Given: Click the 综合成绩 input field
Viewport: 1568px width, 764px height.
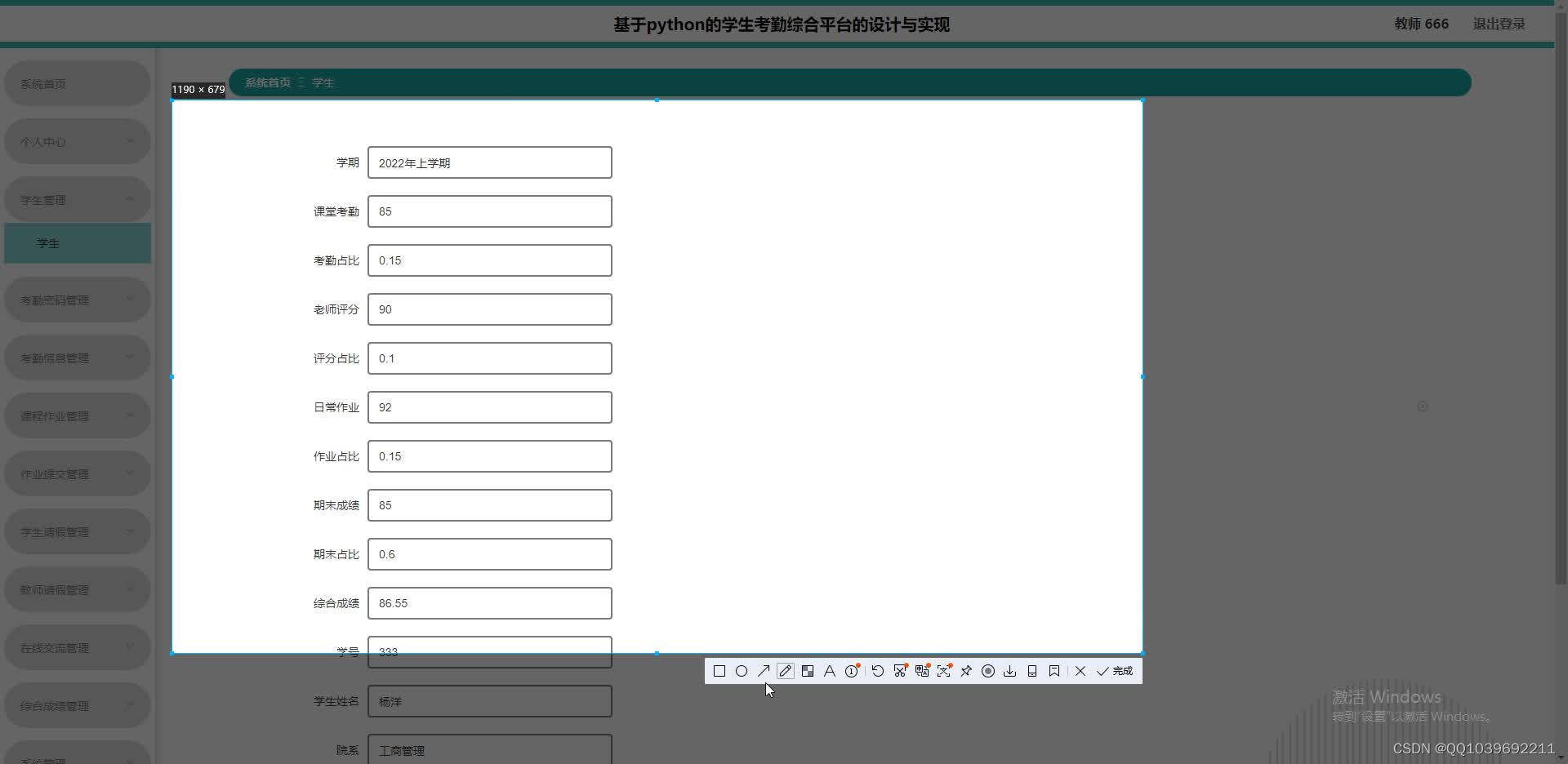Looking at the screenshot, I should point(490,603).
